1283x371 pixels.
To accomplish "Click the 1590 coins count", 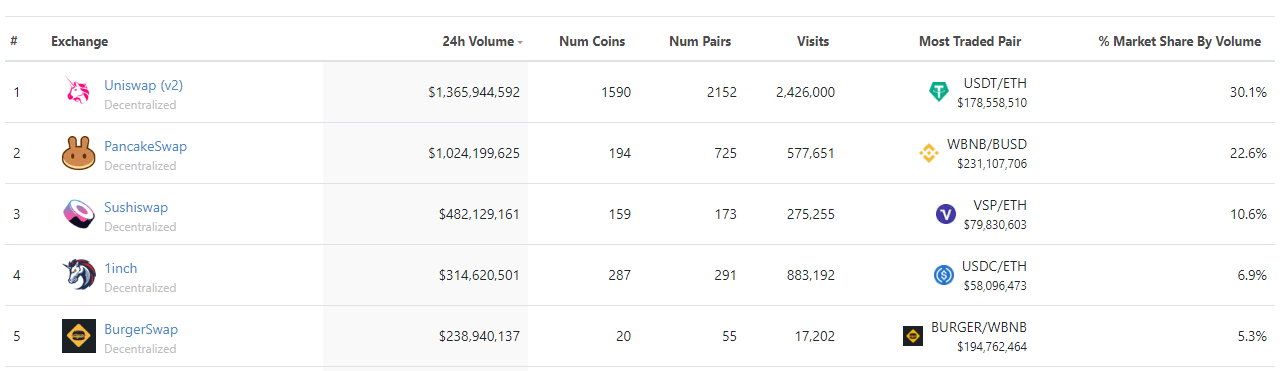I will (616, 92).
